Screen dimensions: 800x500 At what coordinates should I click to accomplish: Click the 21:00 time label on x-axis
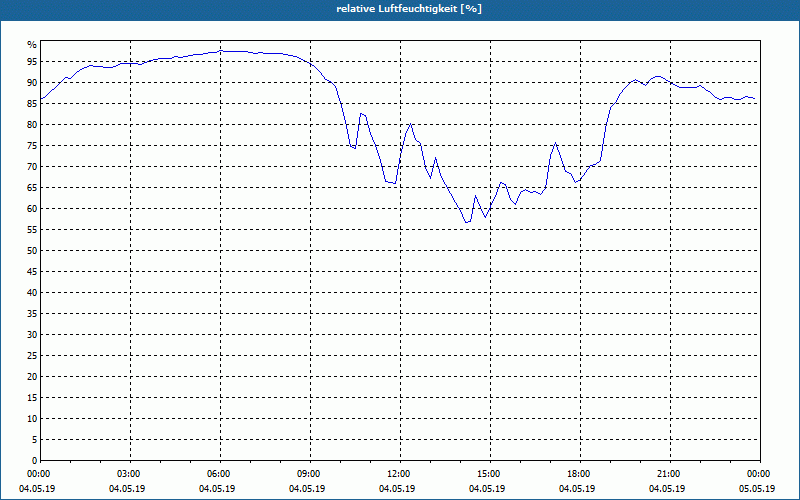[x=670, y=474]
